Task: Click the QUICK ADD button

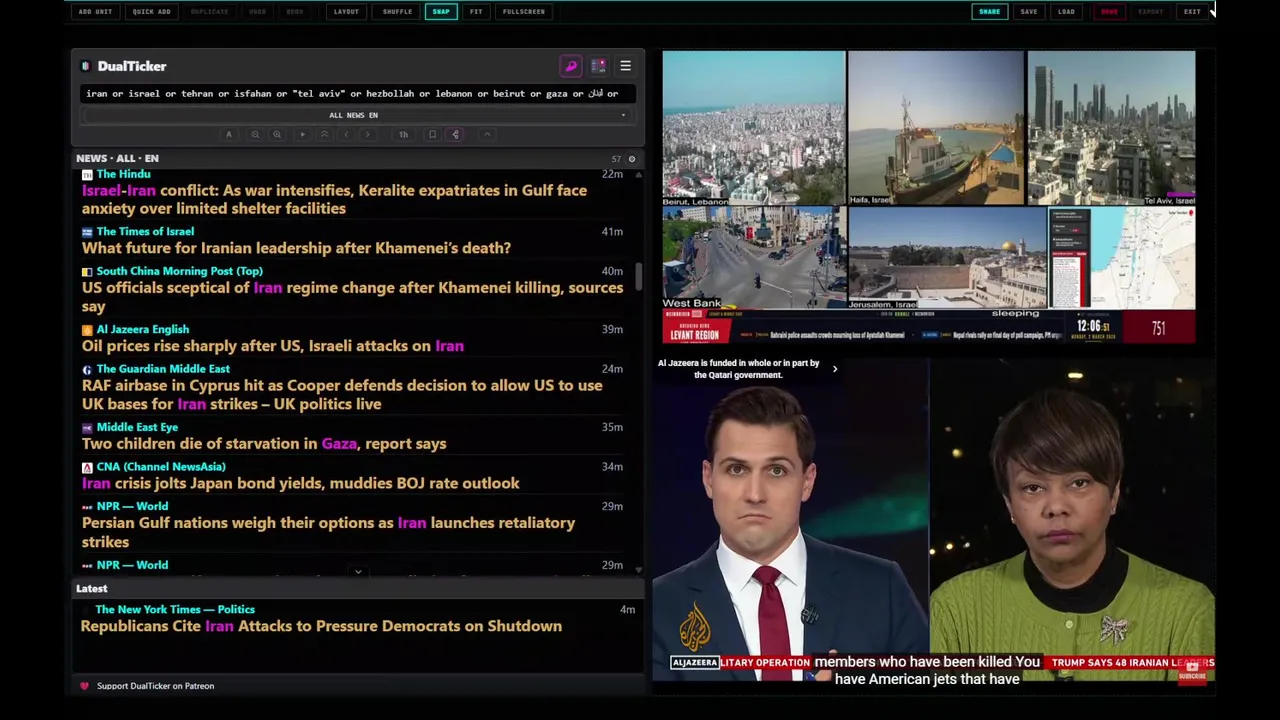Action: click(152, 12)
